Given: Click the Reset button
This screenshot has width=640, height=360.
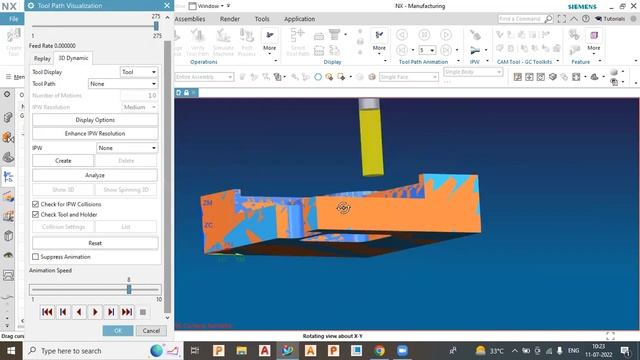Looking at the screenshot, I should click(x=95, y=243).
